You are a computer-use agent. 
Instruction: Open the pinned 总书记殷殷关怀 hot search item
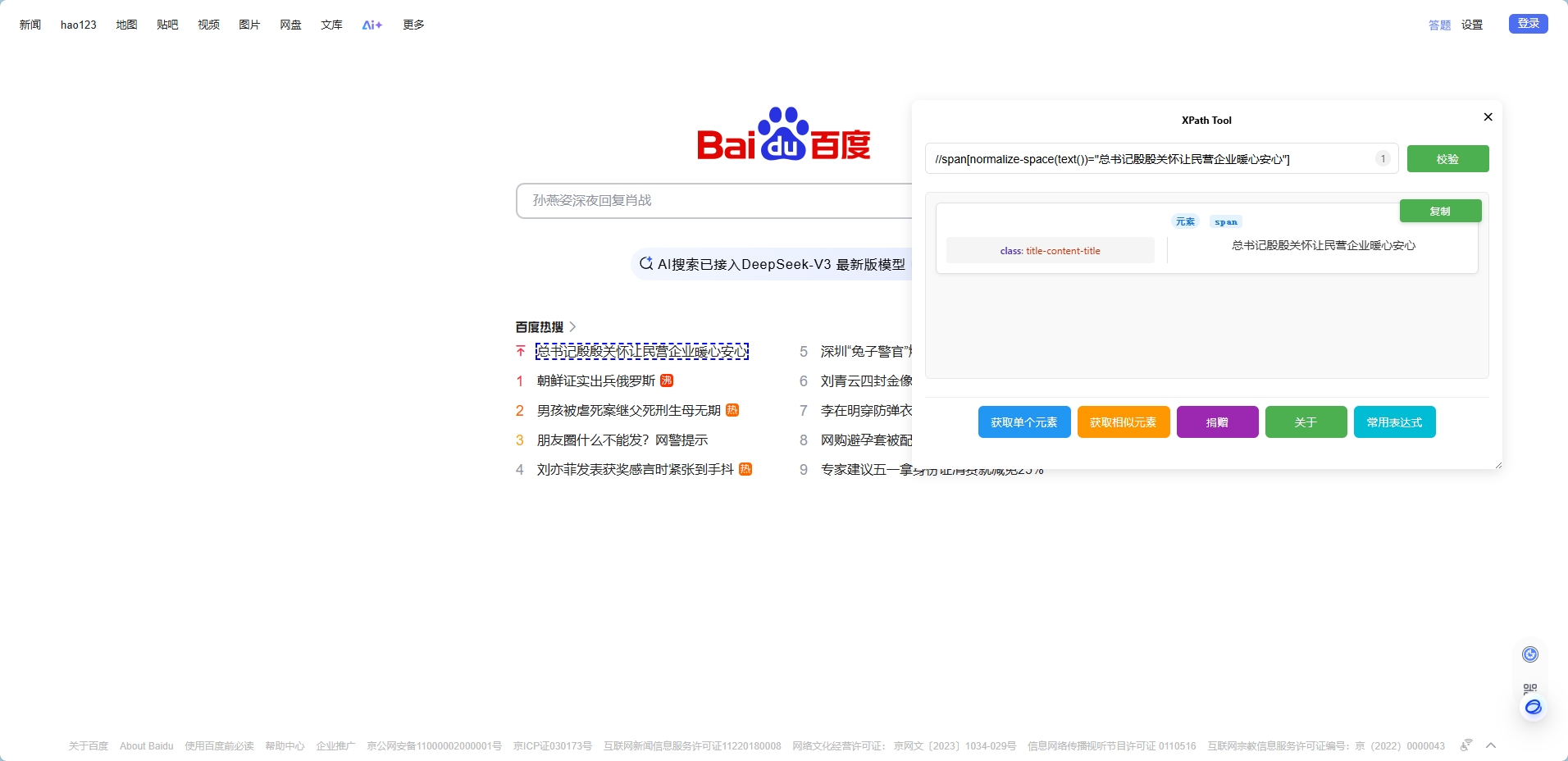pos(642,351)
